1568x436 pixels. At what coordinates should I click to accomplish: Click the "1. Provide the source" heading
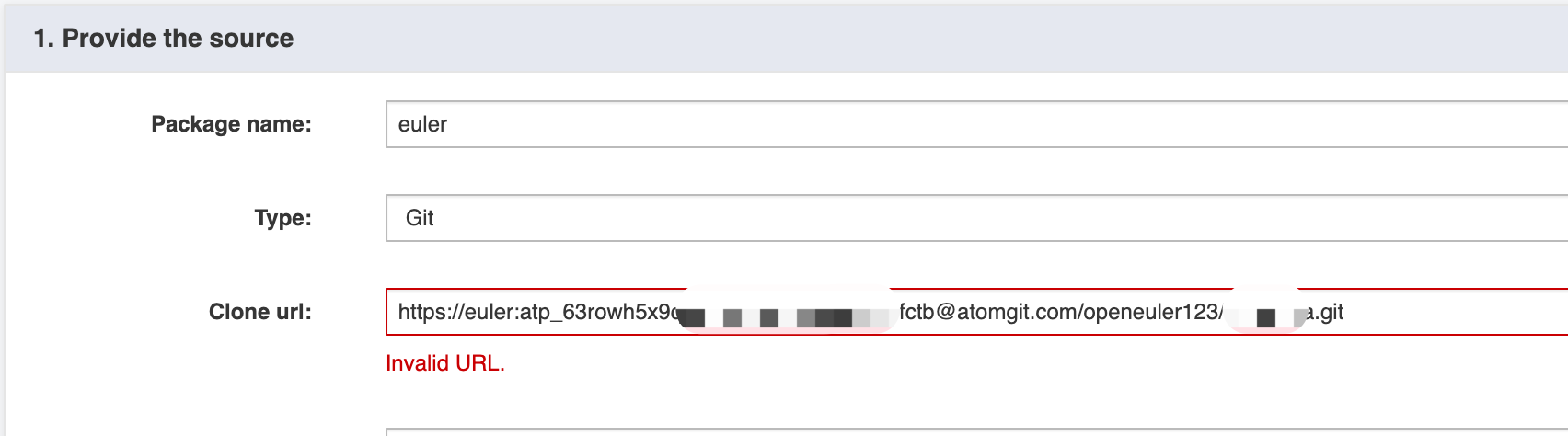click(164, 39)
